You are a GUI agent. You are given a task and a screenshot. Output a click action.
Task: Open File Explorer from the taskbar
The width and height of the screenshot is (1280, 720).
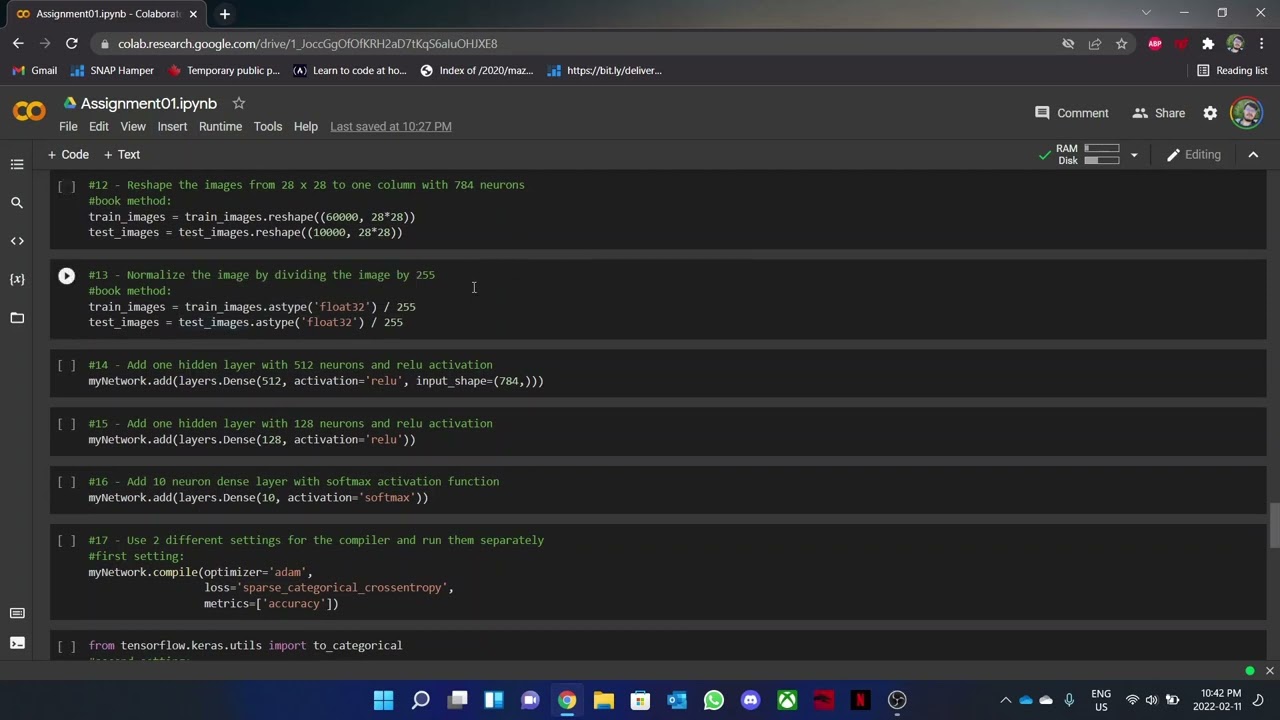604,700
